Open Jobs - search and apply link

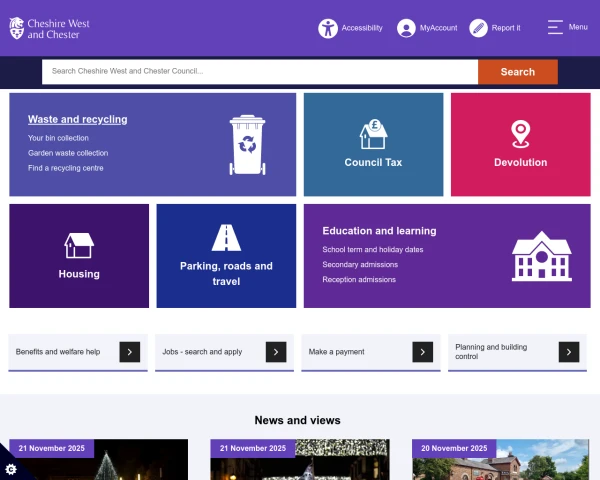[x=202, y=352]
